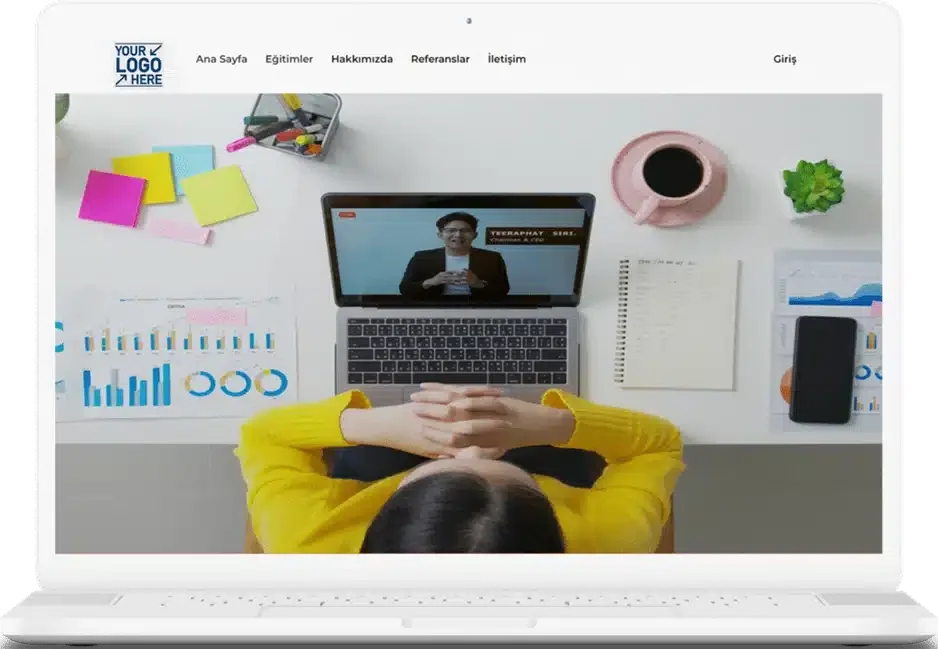The image size is (938, 649).
Task: Click the spiral notebook on the desk
Action: [x=678, y=322]
